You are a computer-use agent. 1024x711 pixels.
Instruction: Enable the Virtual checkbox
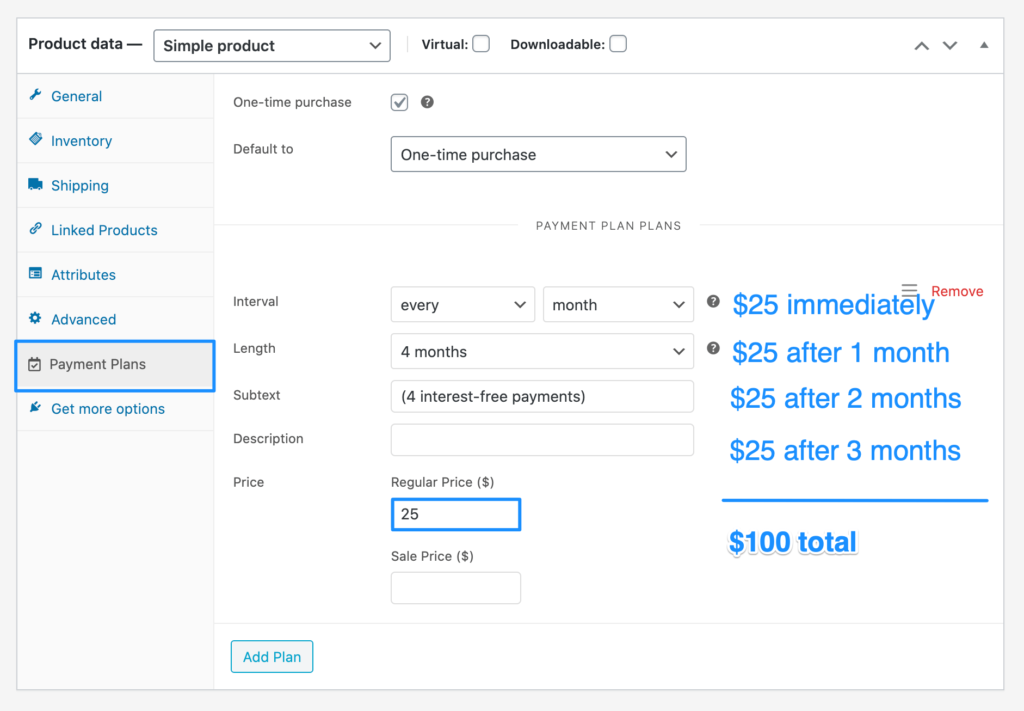point(481,43)
